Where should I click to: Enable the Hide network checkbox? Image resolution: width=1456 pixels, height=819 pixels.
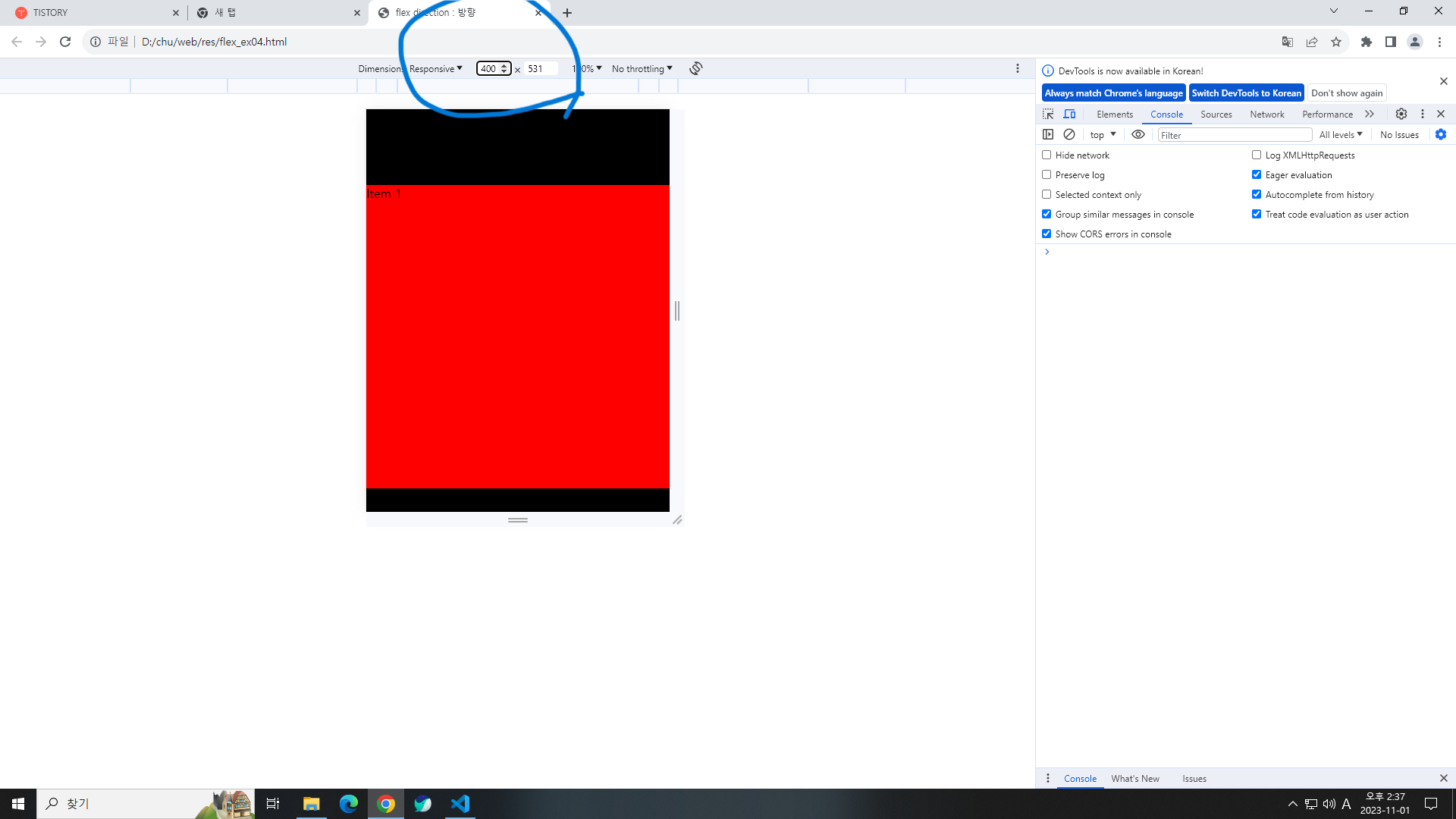click(x=1046, y=155)
